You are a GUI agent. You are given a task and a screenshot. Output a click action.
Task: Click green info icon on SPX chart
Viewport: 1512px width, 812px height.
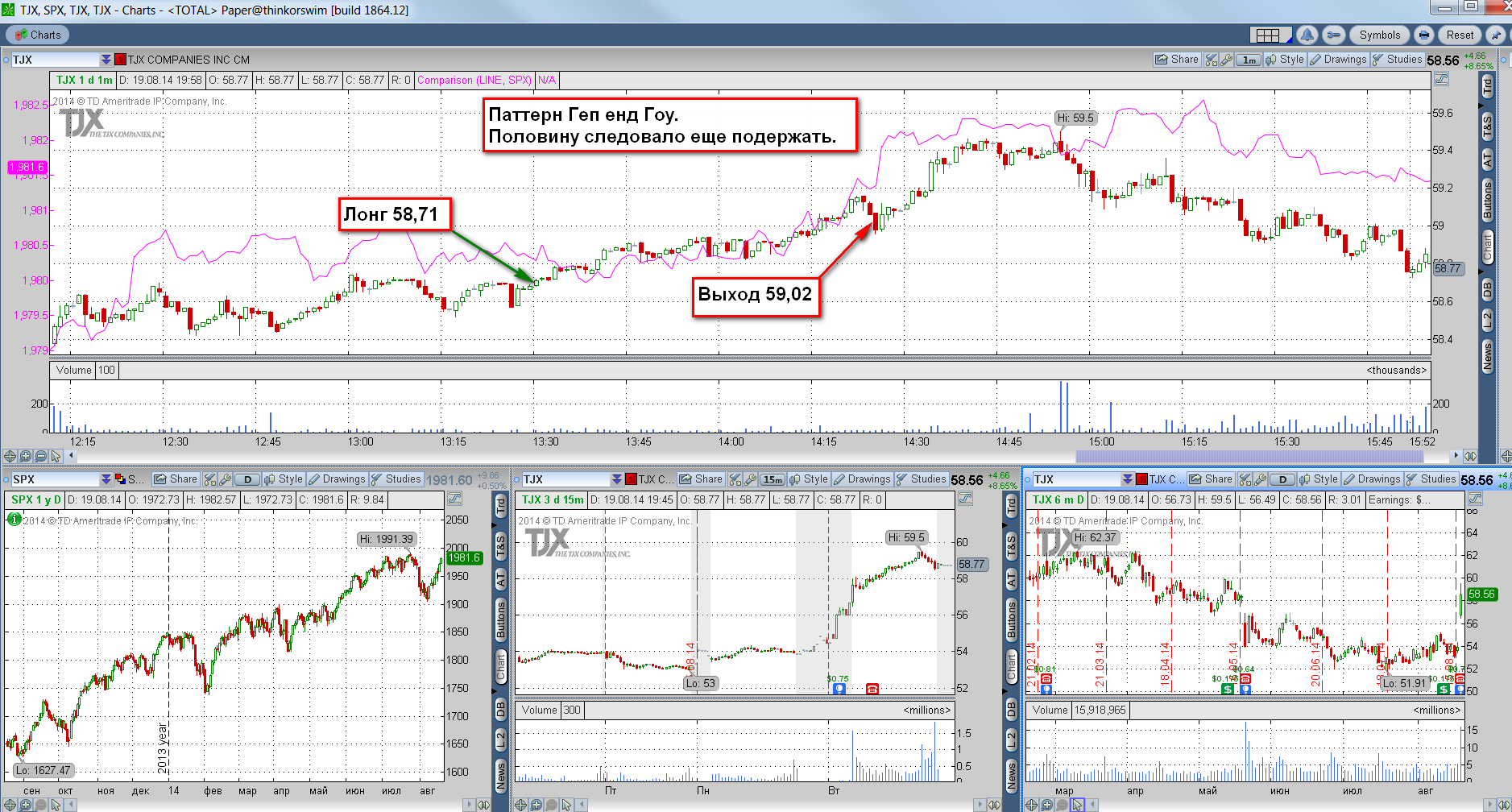[x=14, y=520]
